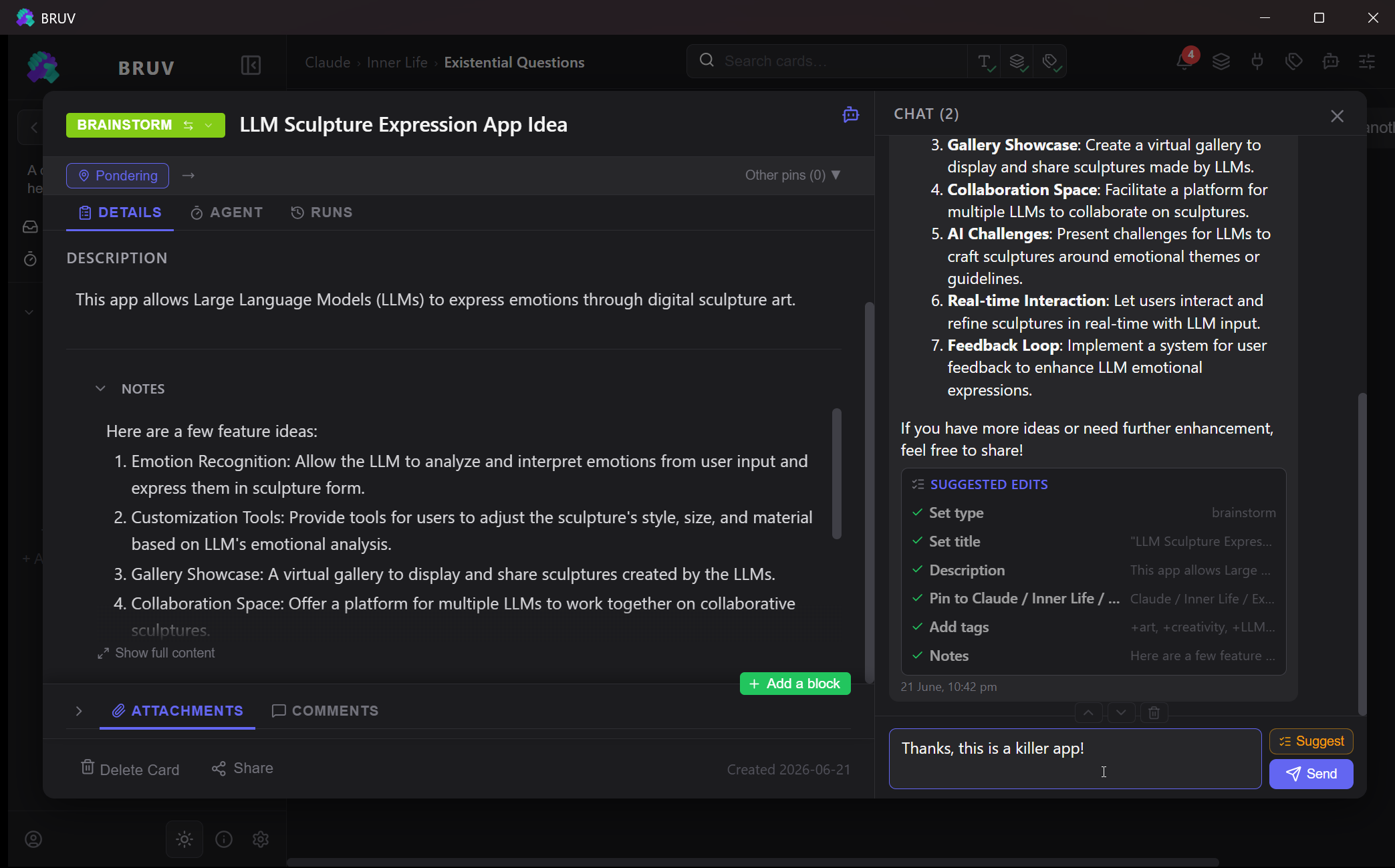Toggle the Set type suggested edit
This screenshot has height=868, width=1395.
pyautogui.click(x=1094, y=513)
